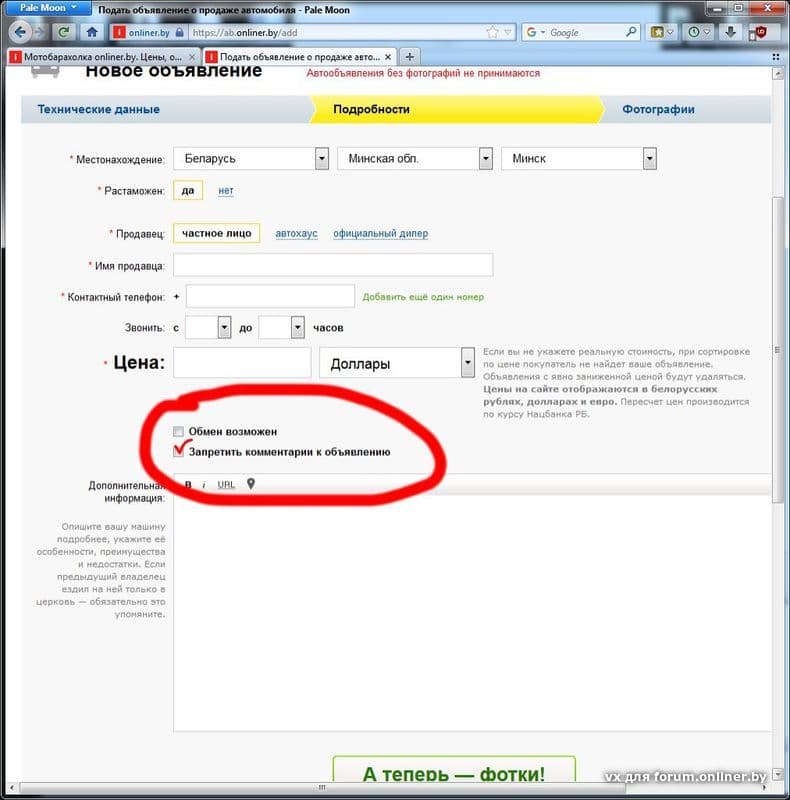Close the 'Мотобарахолка onliner.by' tab

click(192, 57)
